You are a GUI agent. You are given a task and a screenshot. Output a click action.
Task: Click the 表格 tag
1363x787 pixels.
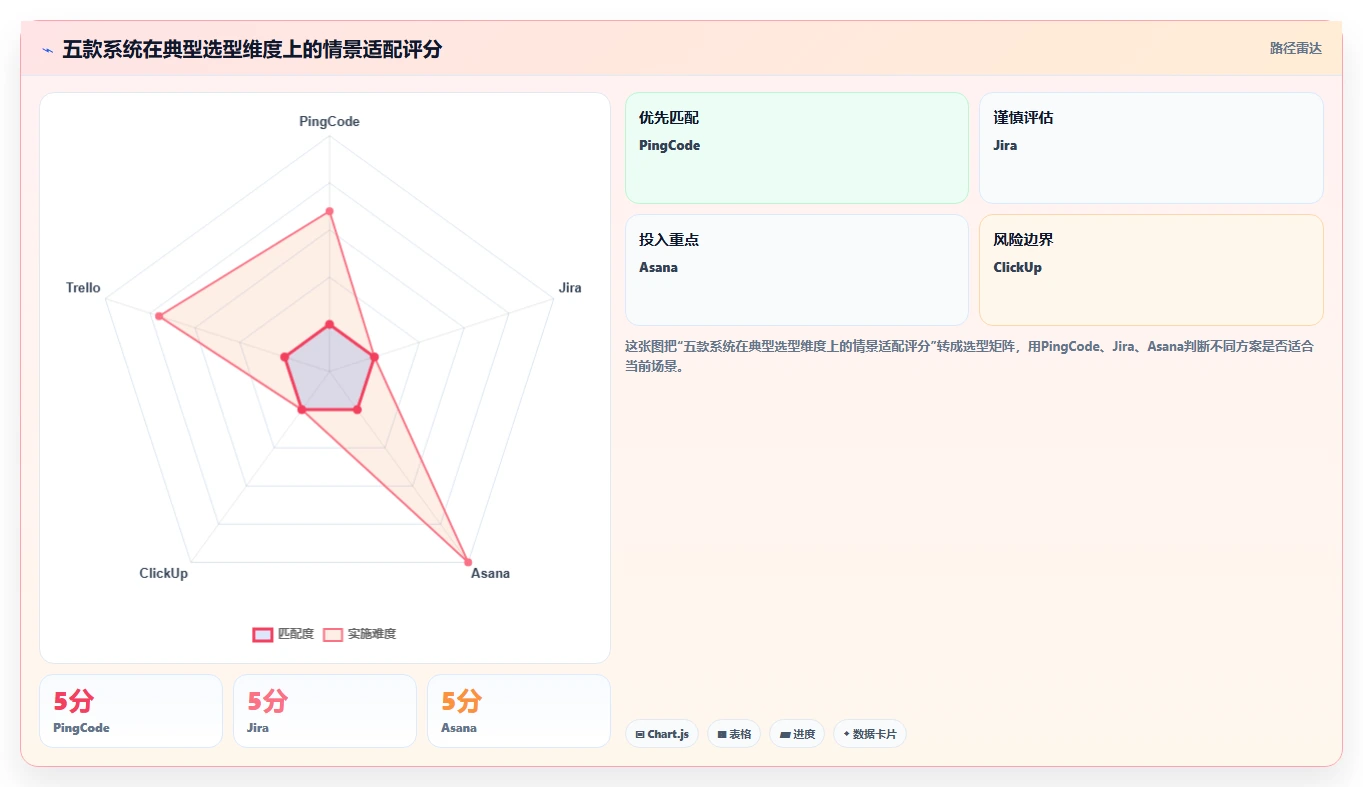734,734
